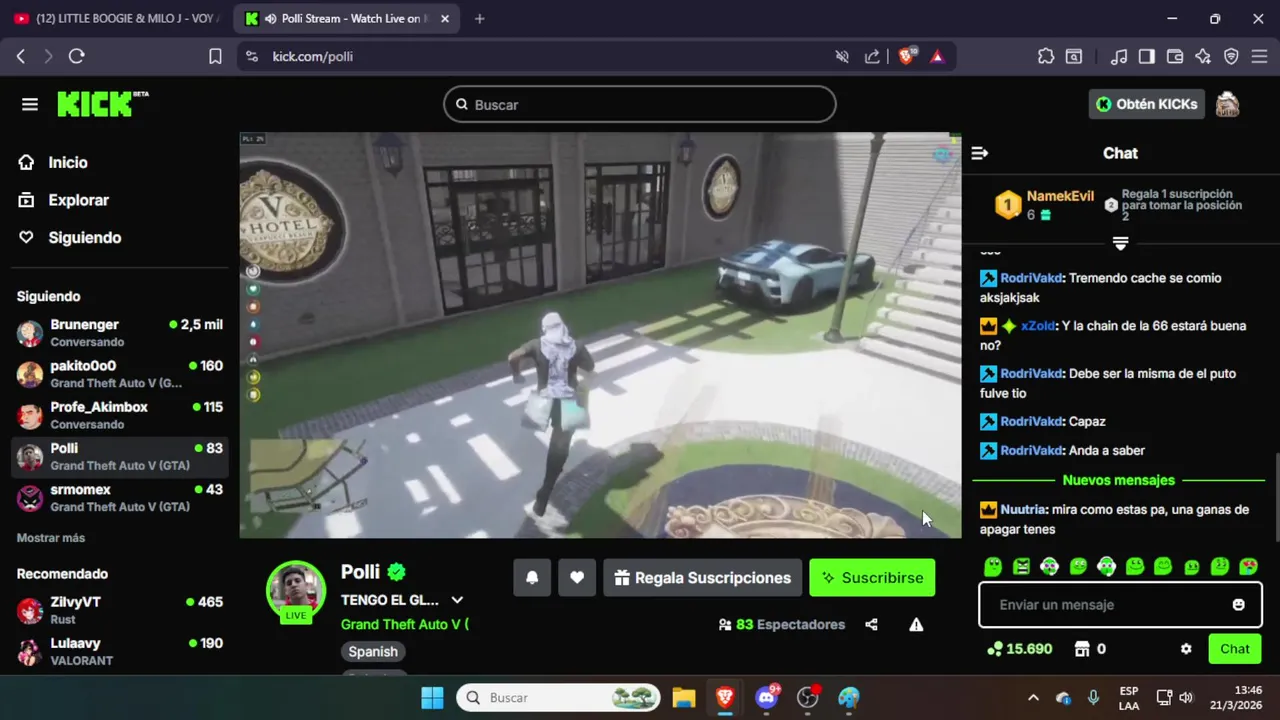Viewport: 1280px width, 720px height.
Task: Open the browser main menu
Action: 1259,57
